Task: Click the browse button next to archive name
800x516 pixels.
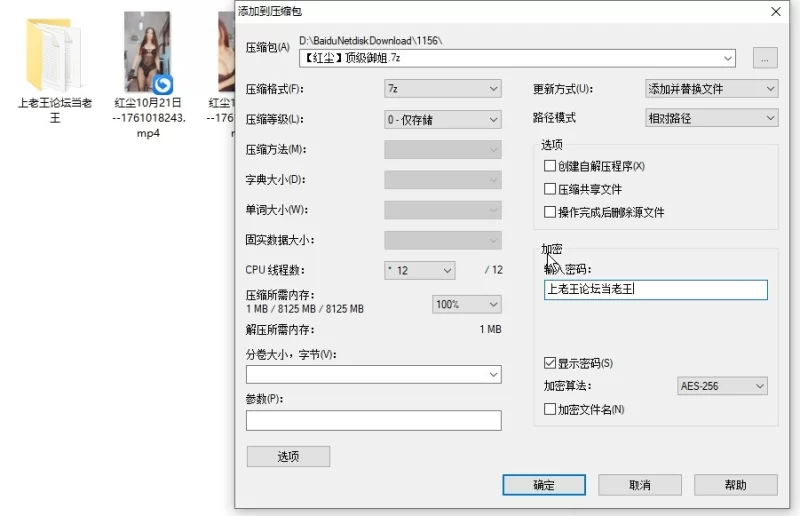Action: (x=765, y=59)
